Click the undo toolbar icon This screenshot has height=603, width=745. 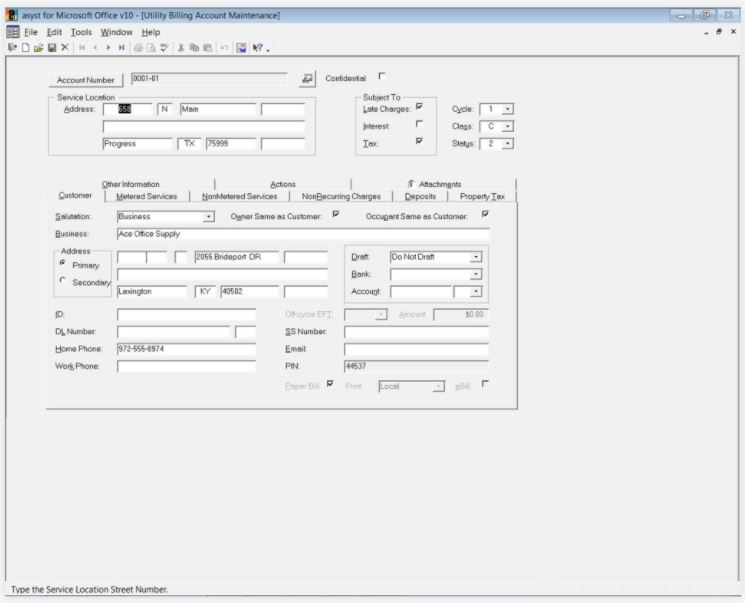(x=224, y=48)
